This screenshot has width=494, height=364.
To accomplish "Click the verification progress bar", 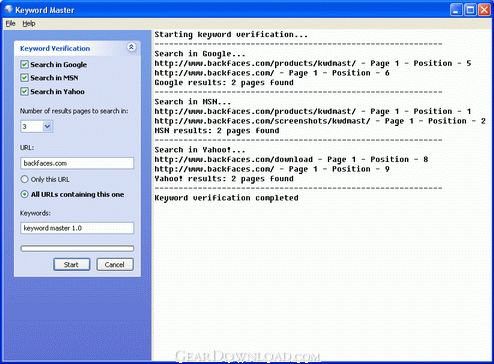I will [x=77, y=248].
